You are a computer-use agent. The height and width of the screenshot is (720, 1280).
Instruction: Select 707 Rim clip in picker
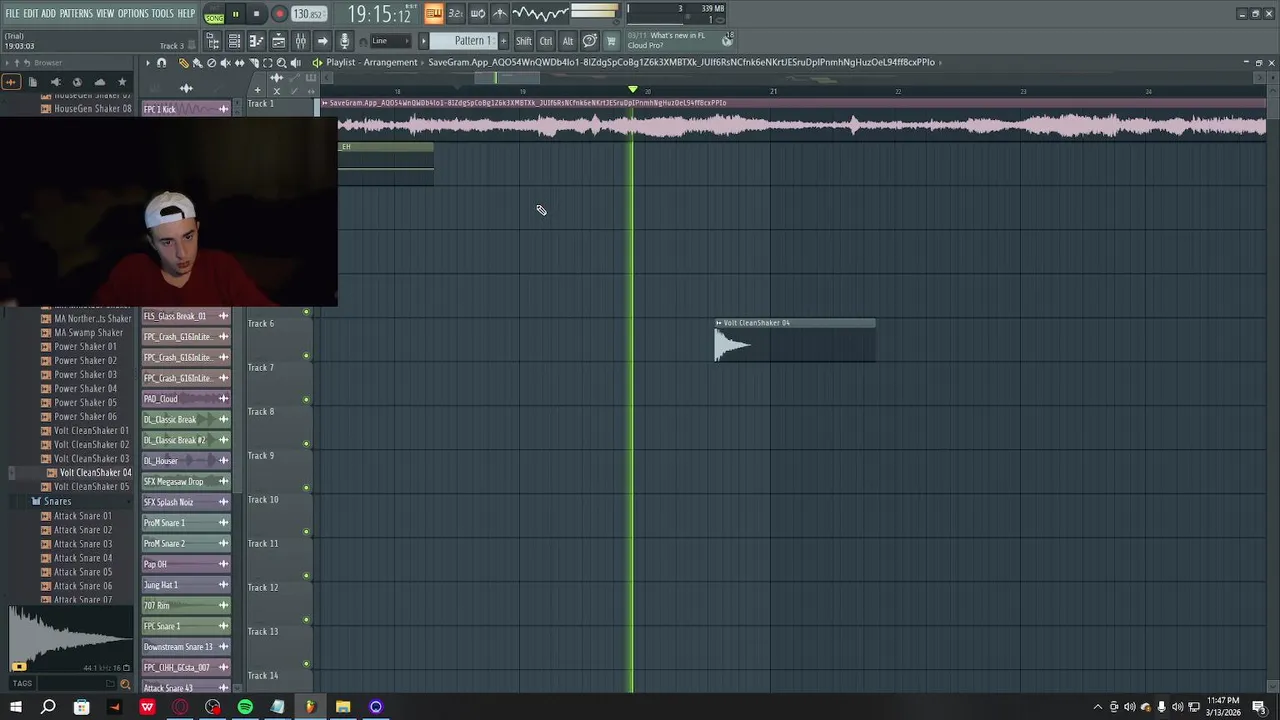click(x=186, y=605)
